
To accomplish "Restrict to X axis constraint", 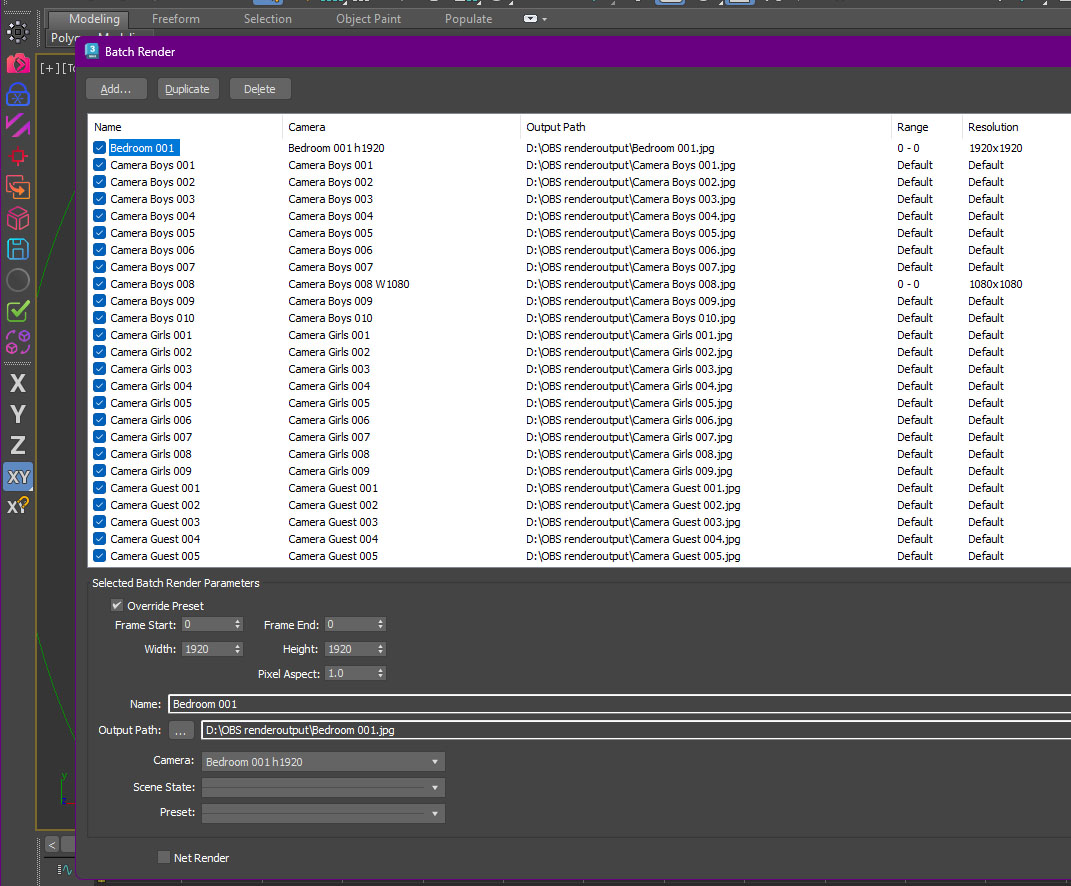I will (x=18, y=383).
